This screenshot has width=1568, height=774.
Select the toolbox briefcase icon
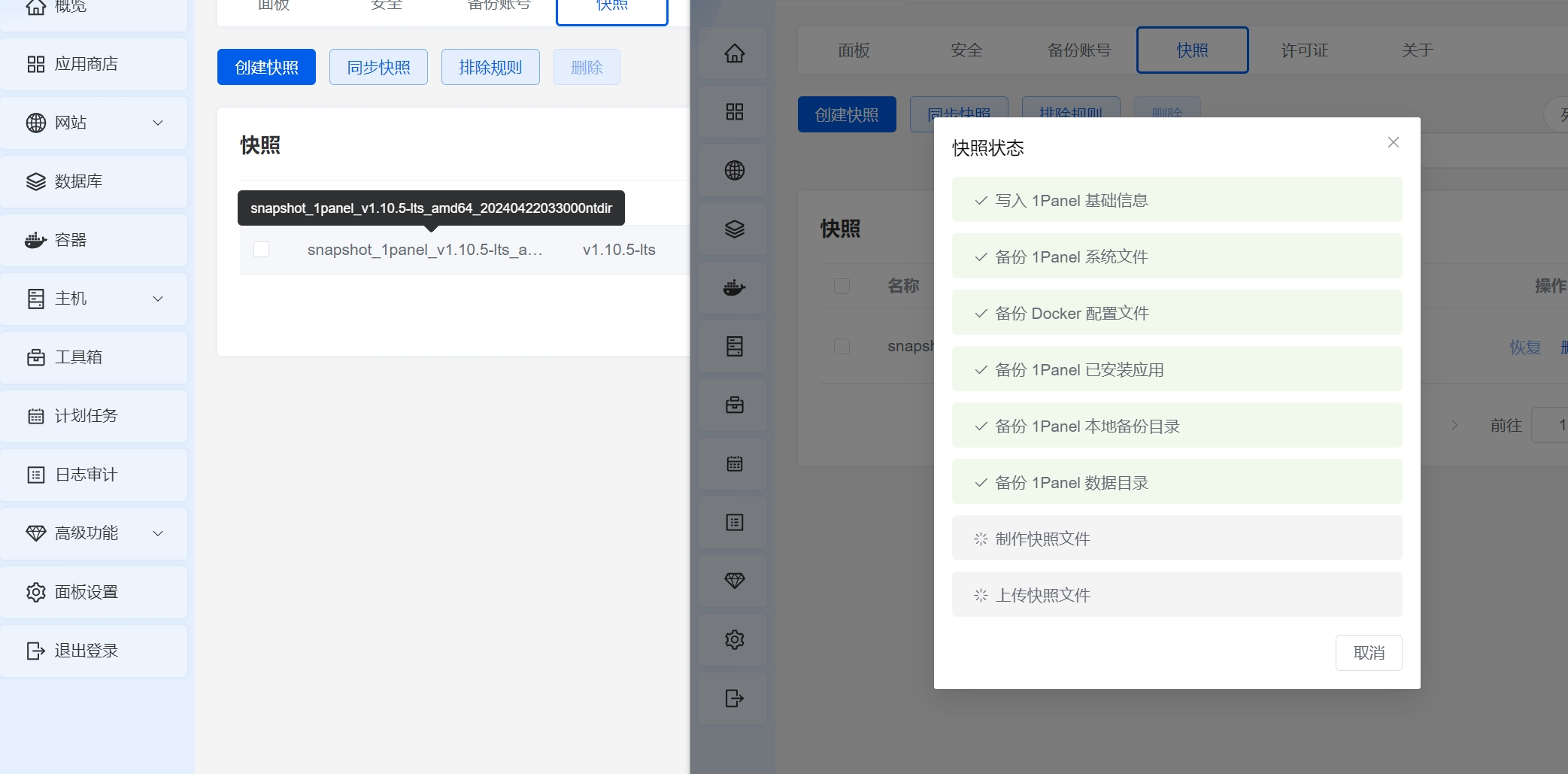coord(733,405)
